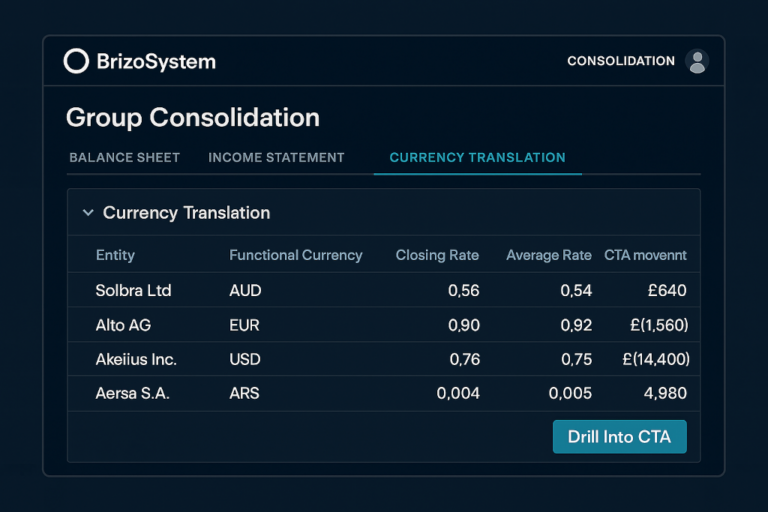Switch to the Income Statement tab
768x512 pixels.
tap(276, 157)
